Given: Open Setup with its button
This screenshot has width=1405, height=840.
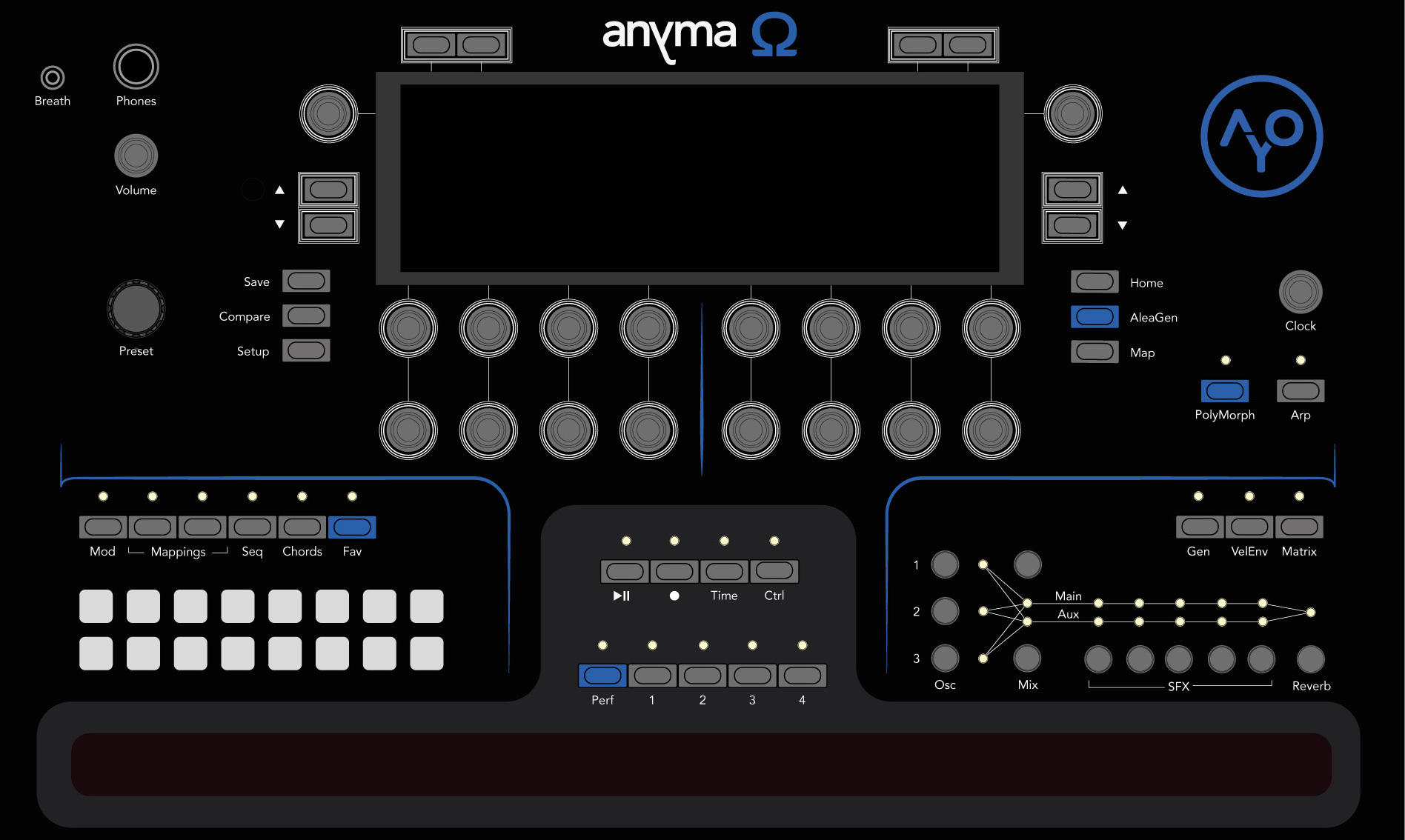Looking at the screenshot, I should click(x=306, y=350).
